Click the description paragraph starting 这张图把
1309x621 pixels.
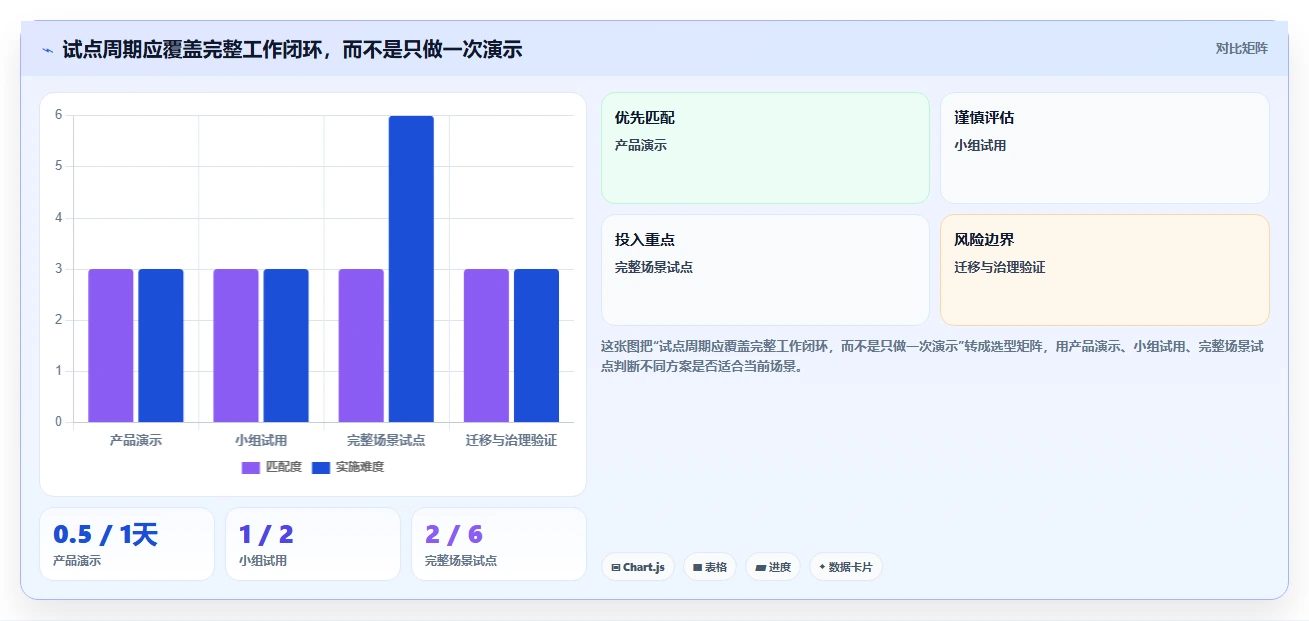(x=932, y=356)
